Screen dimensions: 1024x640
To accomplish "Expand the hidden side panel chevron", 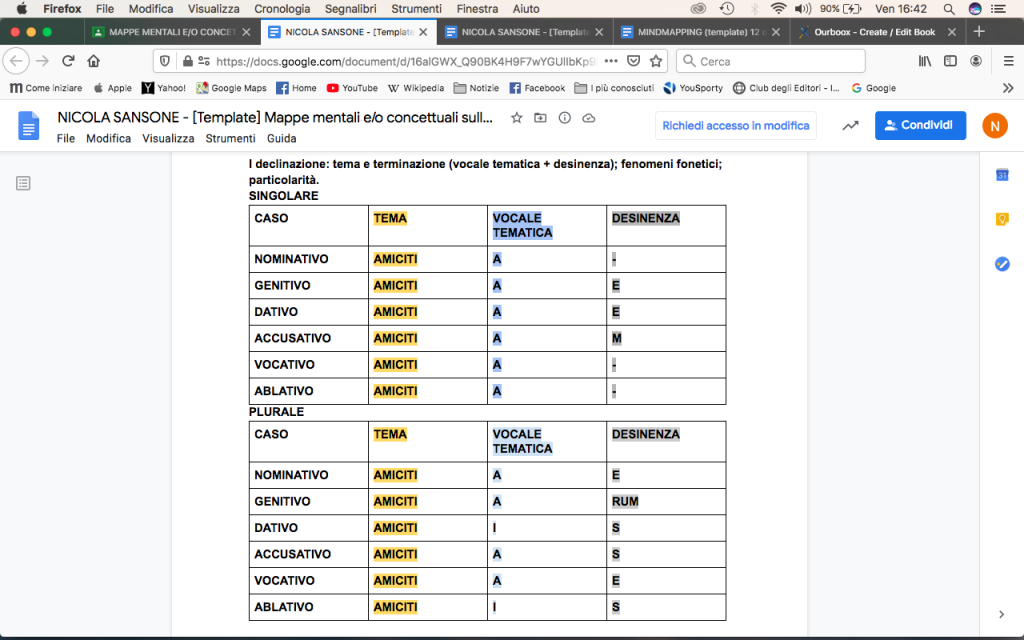I will 1002,614.
